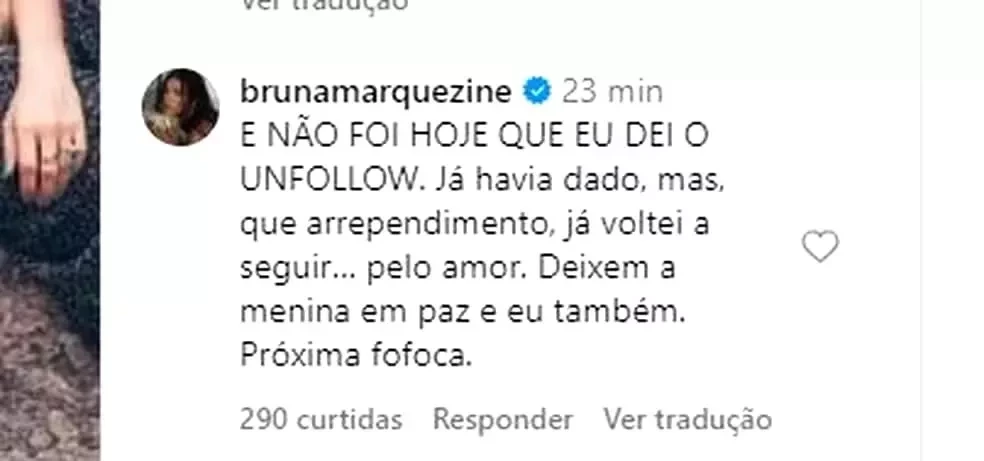Open the brunamarquezine username link
This screenshot has height=461, width=984.
(x=376, y=93)
